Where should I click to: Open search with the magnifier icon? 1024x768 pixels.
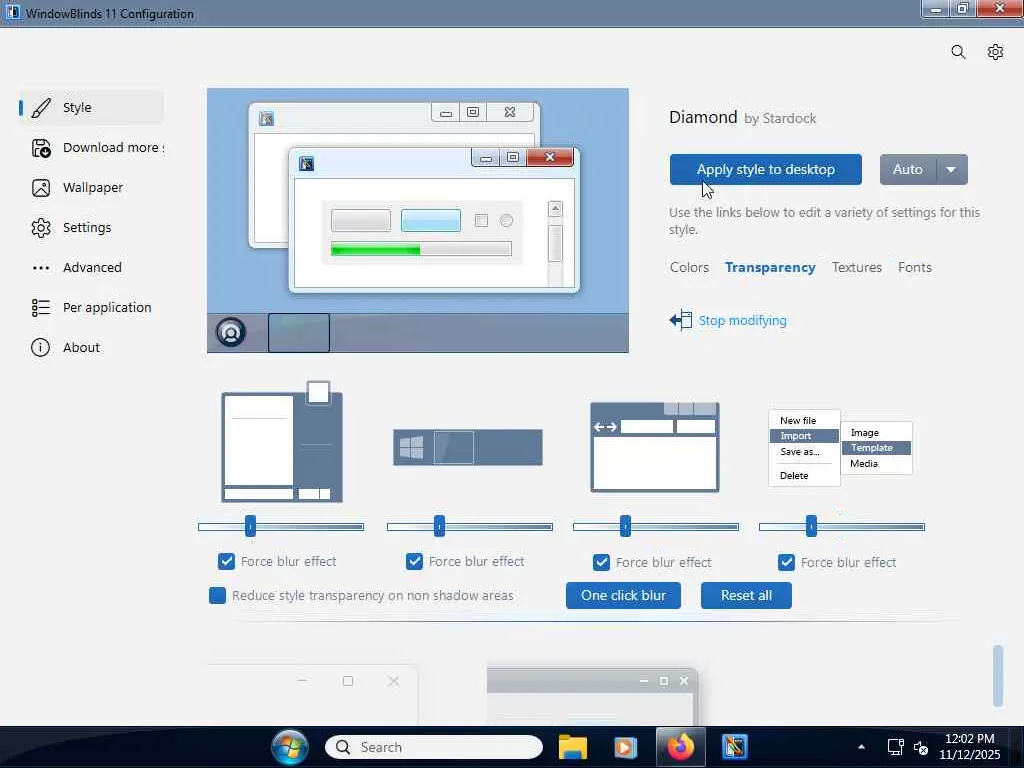[x=958, y=52]
